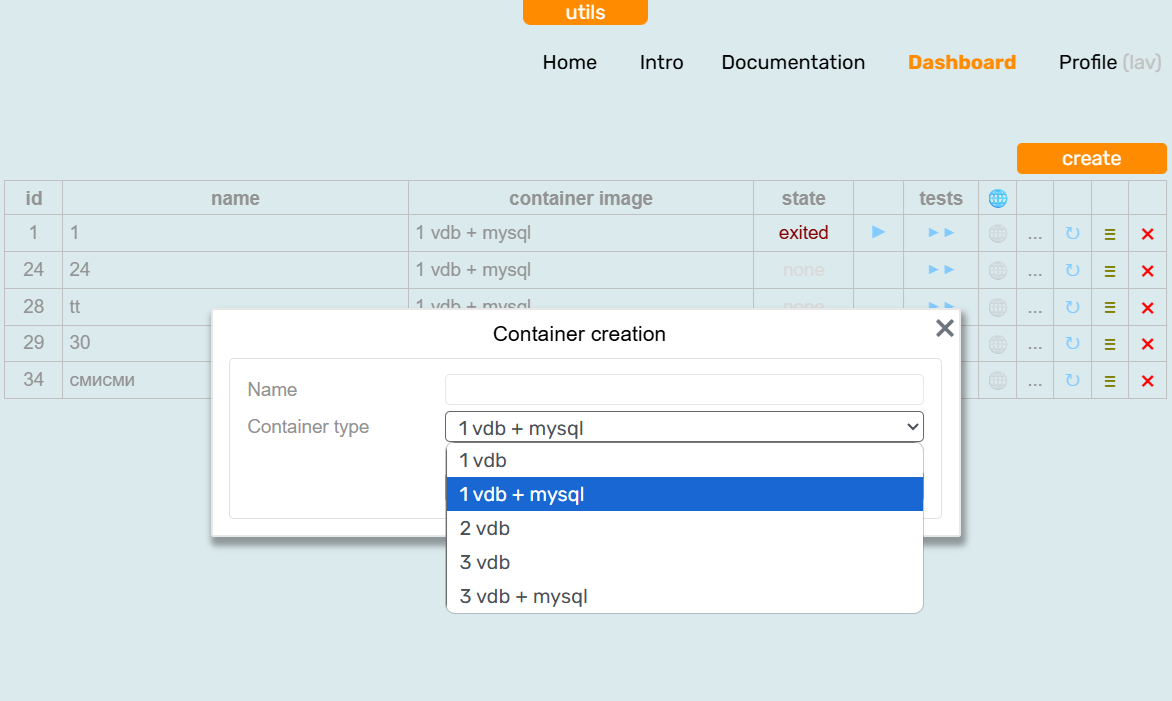Delete container 34 with red X

(1147, 381)
